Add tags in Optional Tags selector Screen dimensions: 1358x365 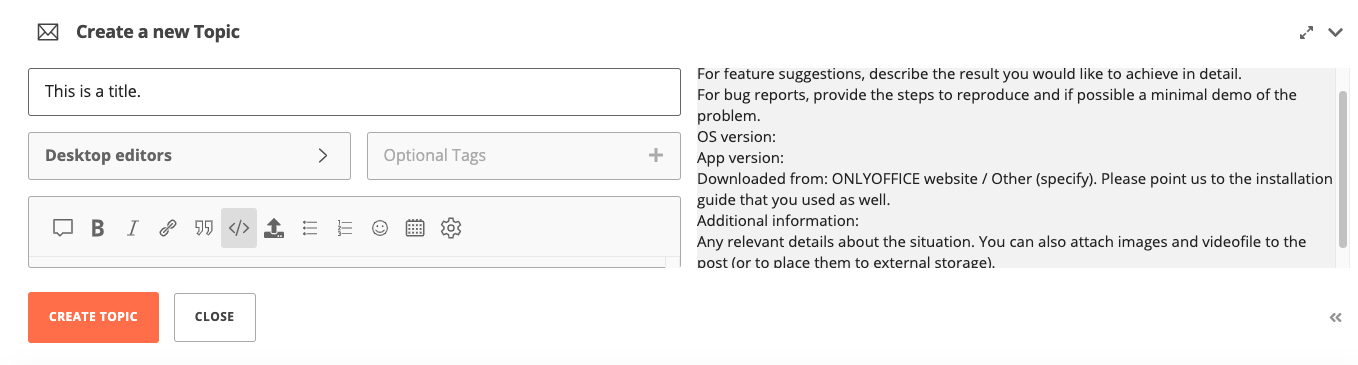coord(524,156)
